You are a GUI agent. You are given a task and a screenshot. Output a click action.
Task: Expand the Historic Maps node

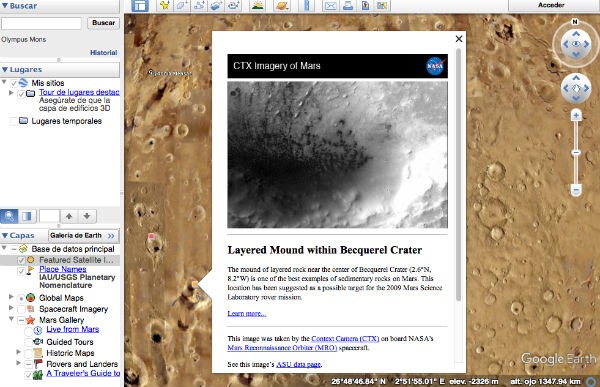click(x=18, y=352)
